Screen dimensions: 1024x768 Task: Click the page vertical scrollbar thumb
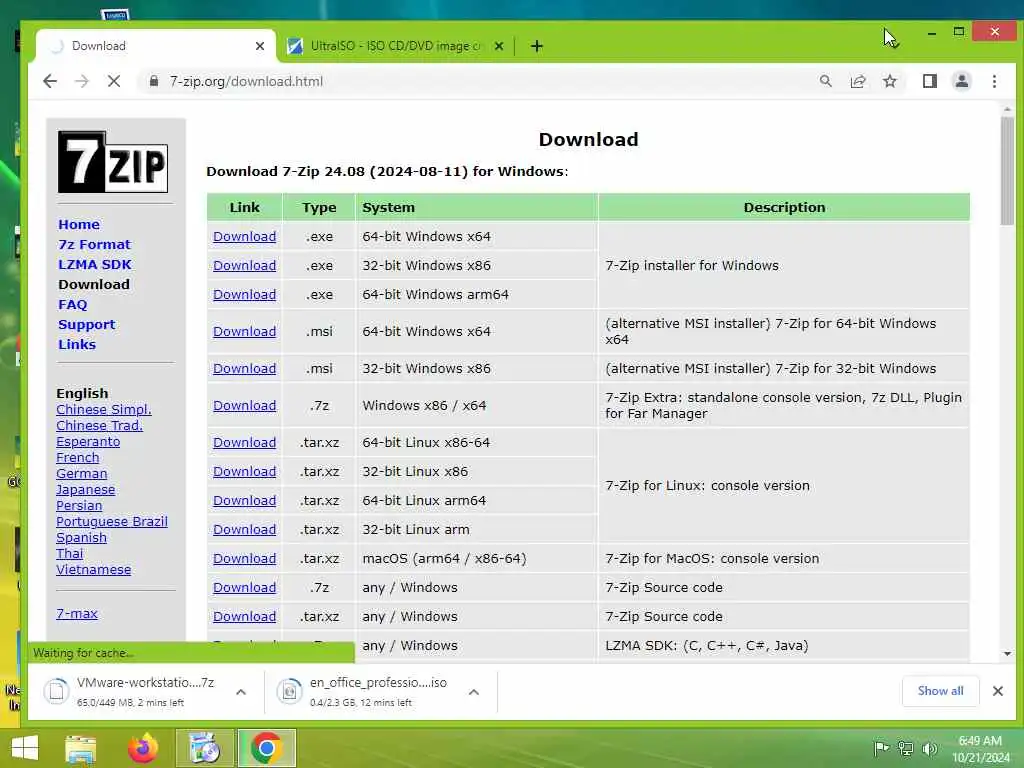(1006, 170)
